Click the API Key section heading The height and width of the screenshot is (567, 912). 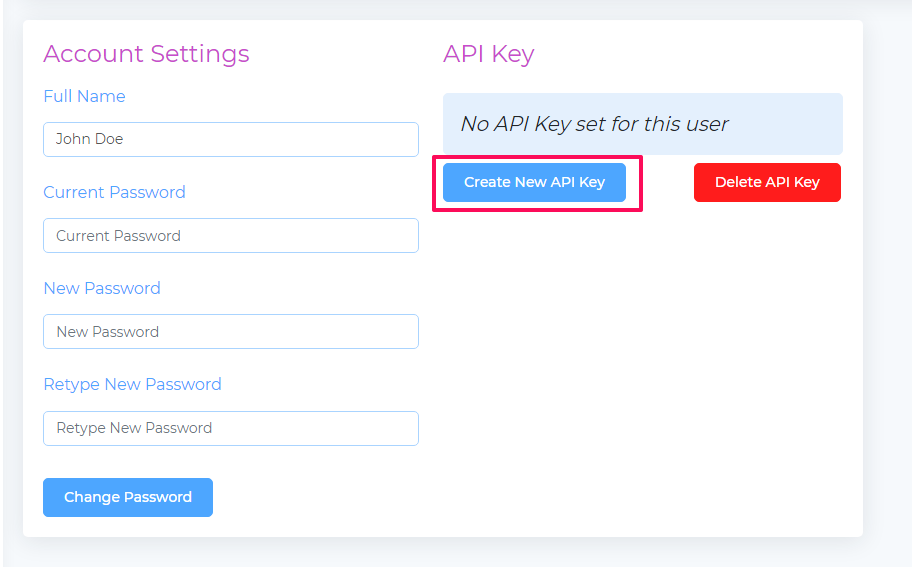[489, 54]
